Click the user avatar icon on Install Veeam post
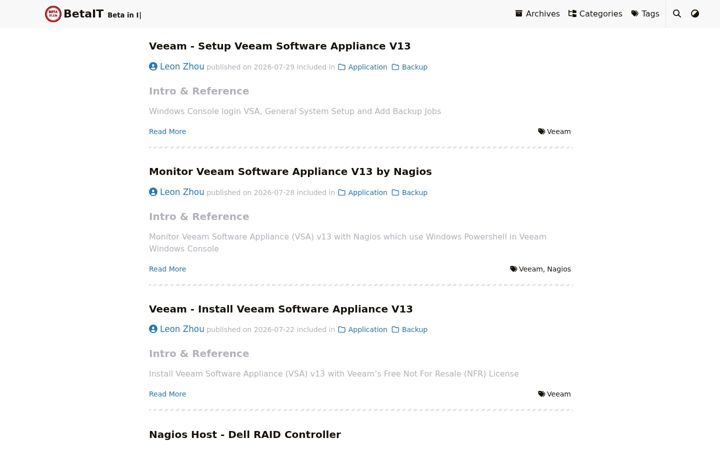Image resolution: width=720 pixels, height=450 pixels. (x=153, y=329)
